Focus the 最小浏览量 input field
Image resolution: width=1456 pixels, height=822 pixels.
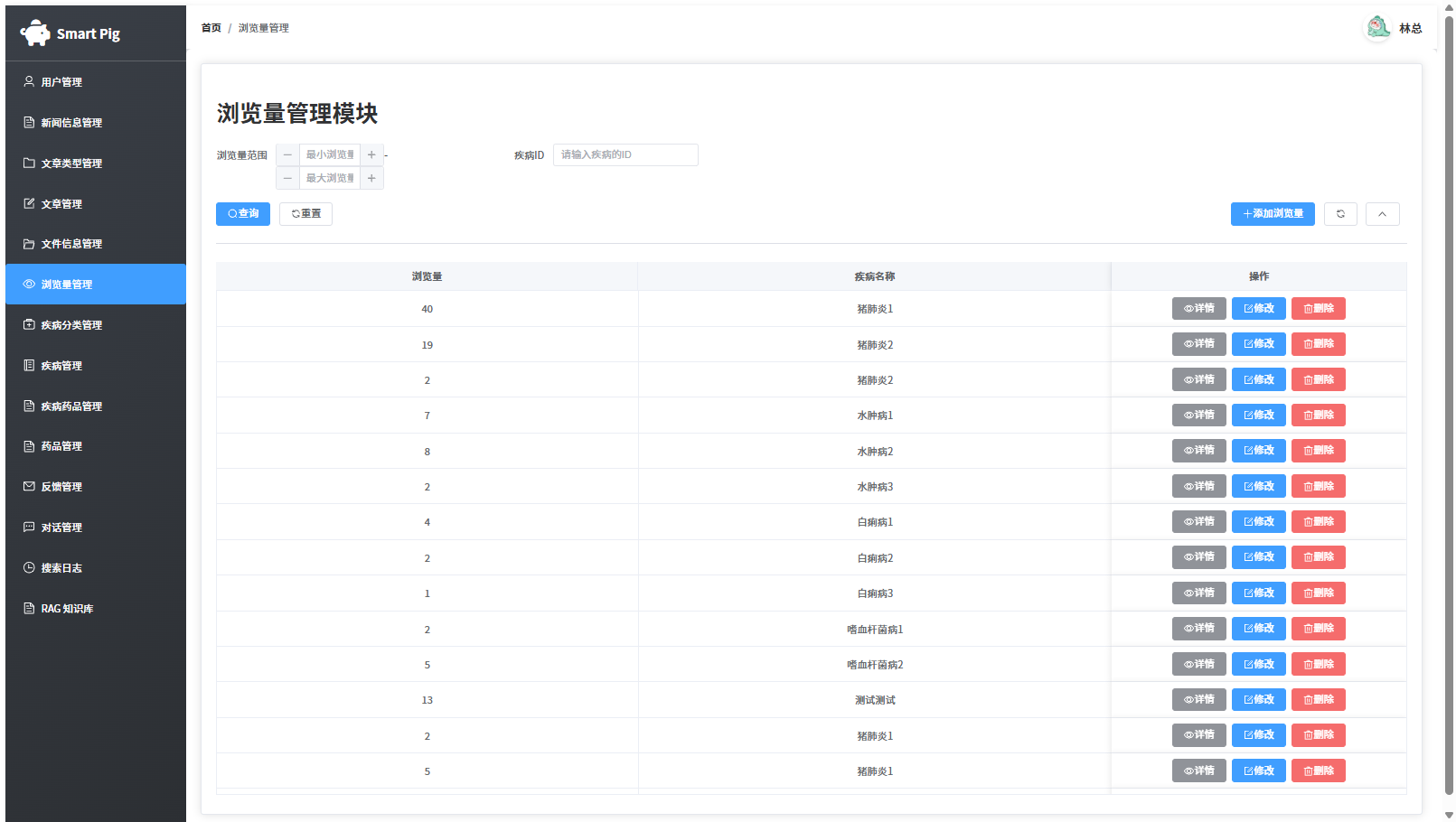[x=330, y=154]
